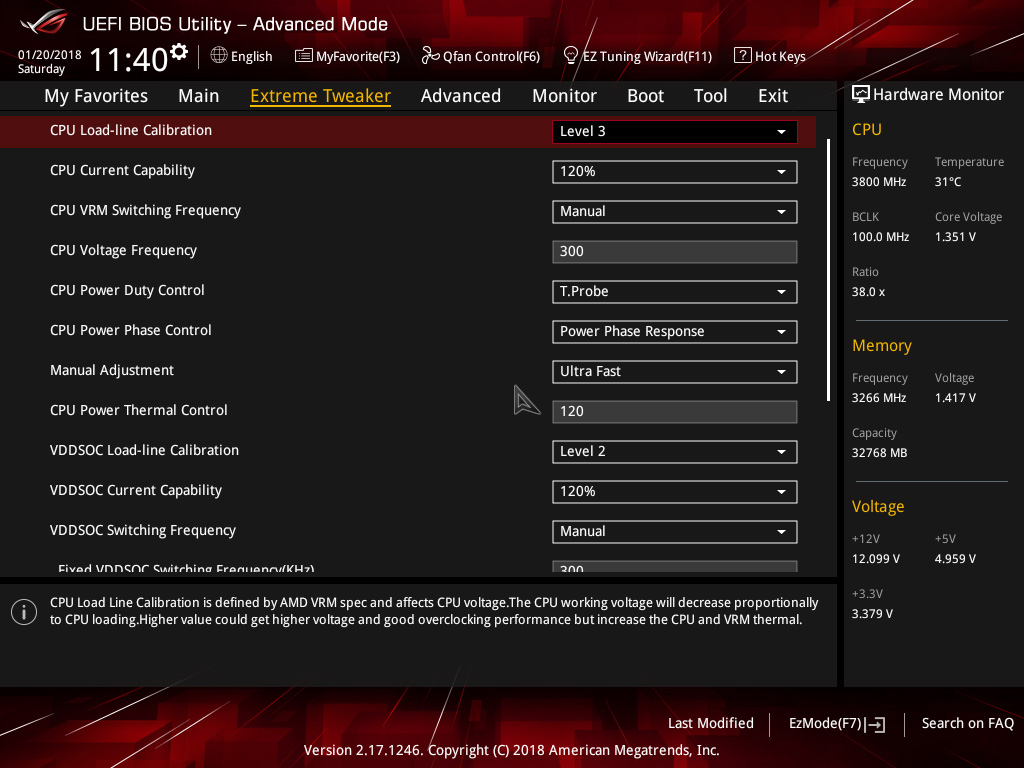Image resolution: width=1024 pixels, height=768 pixels.
Task: Open date and time settings gear icon
Action: pyautogui.click(x=179, y=52)
